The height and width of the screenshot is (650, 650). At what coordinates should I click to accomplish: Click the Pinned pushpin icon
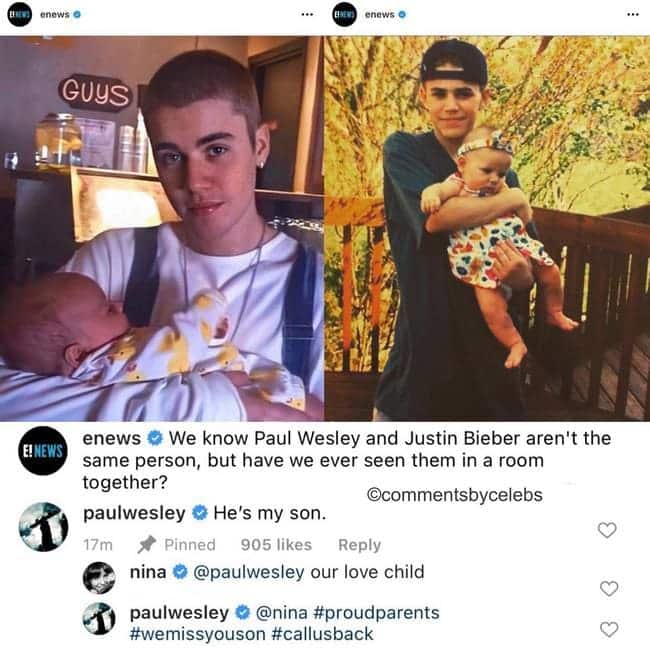pos(147,544)
